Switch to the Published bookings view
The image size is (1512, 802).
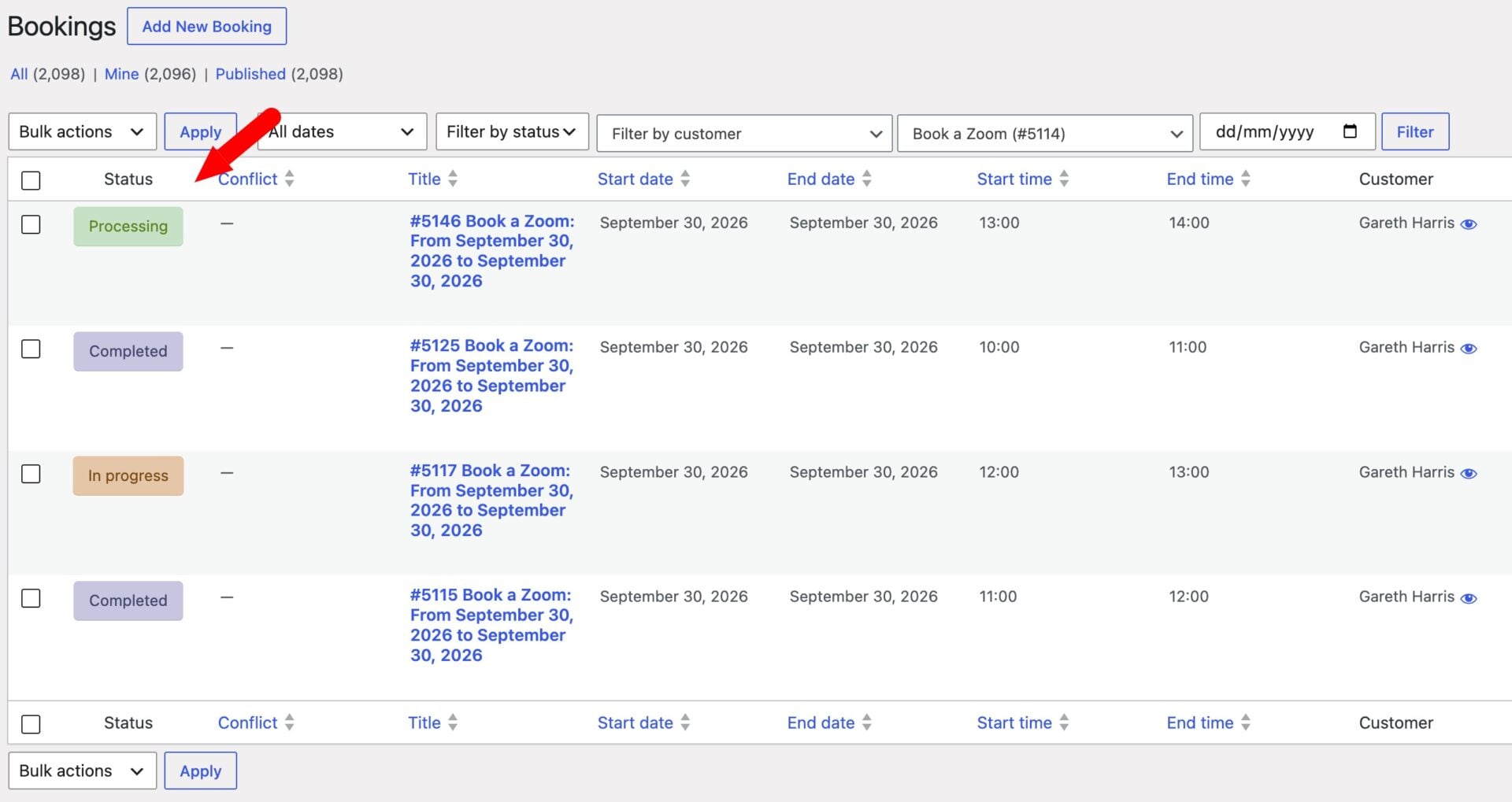(250, 74)
